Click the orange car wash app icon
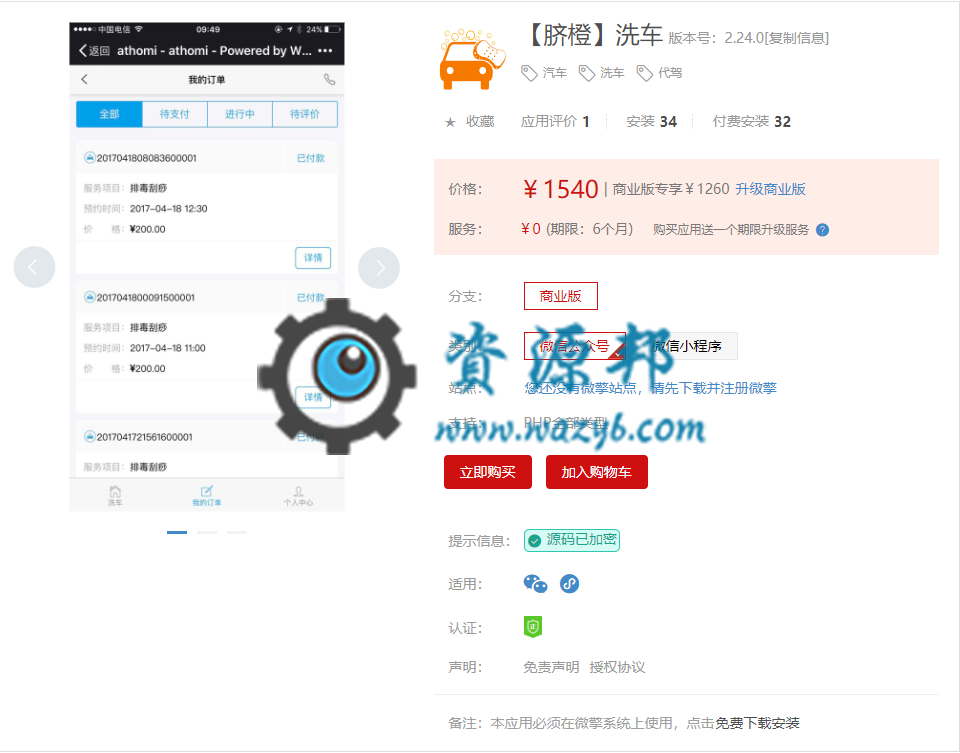The width and height of the screenshot is (960, 753). pos(473,59)
